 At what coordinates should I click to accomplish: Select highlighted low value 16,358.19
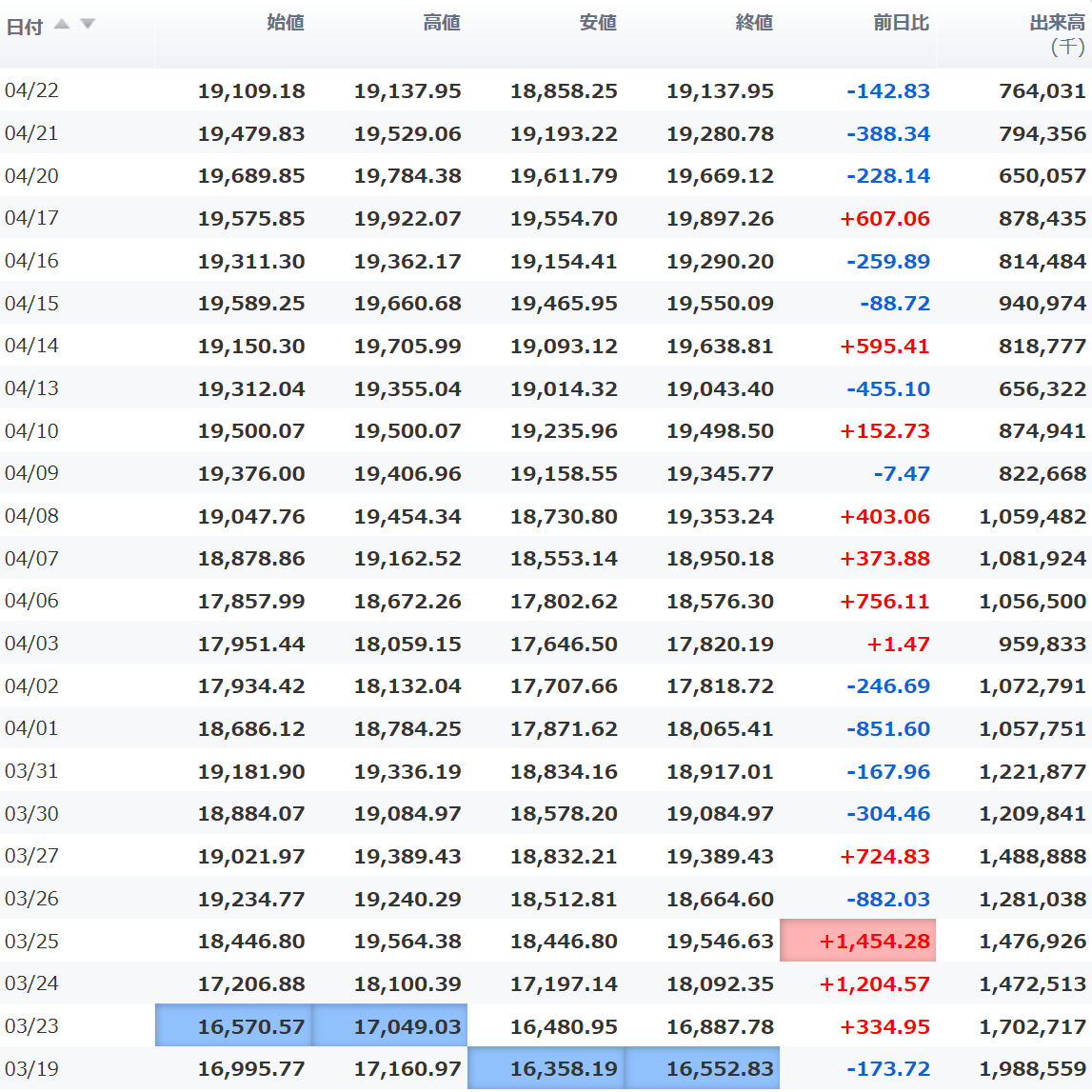tap(546, 1068)
